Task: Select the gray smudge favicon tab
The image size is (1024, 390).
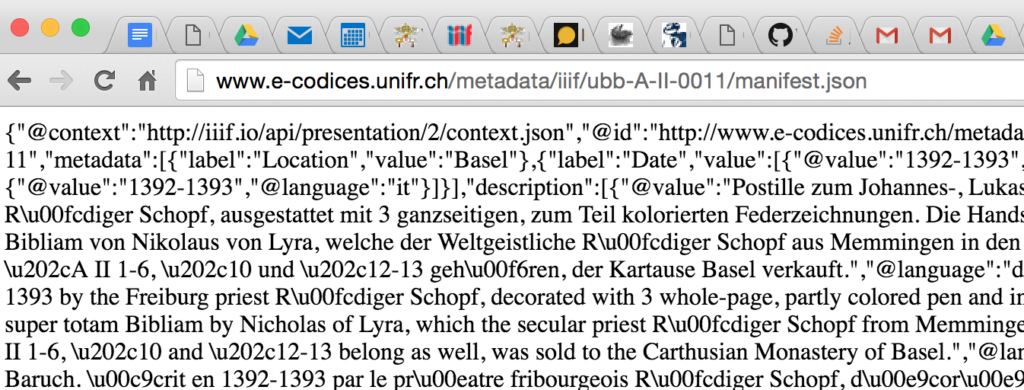Action: 620,35
